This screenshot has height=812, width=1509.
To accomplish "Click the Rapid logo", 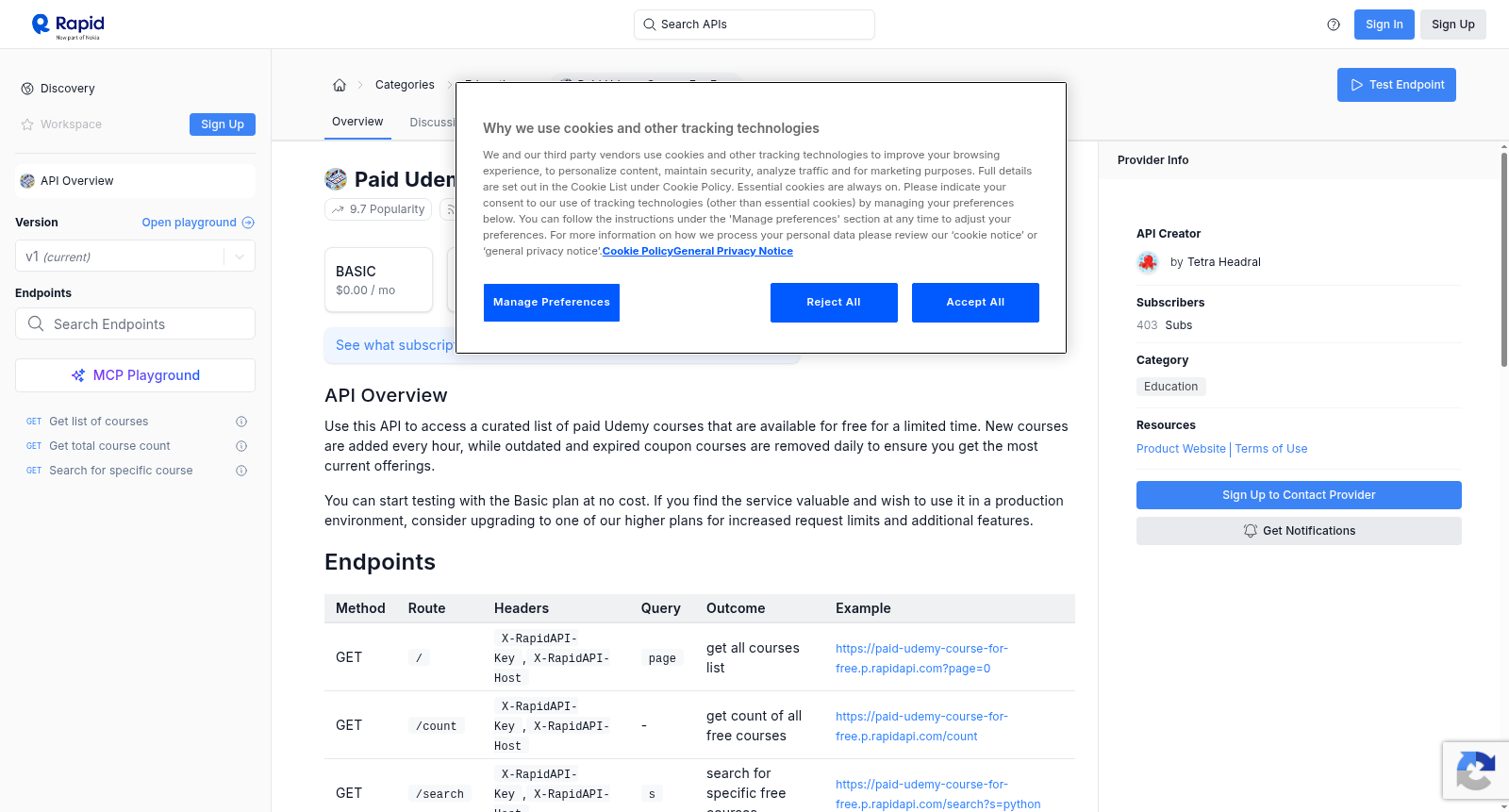I will [68, 25].
